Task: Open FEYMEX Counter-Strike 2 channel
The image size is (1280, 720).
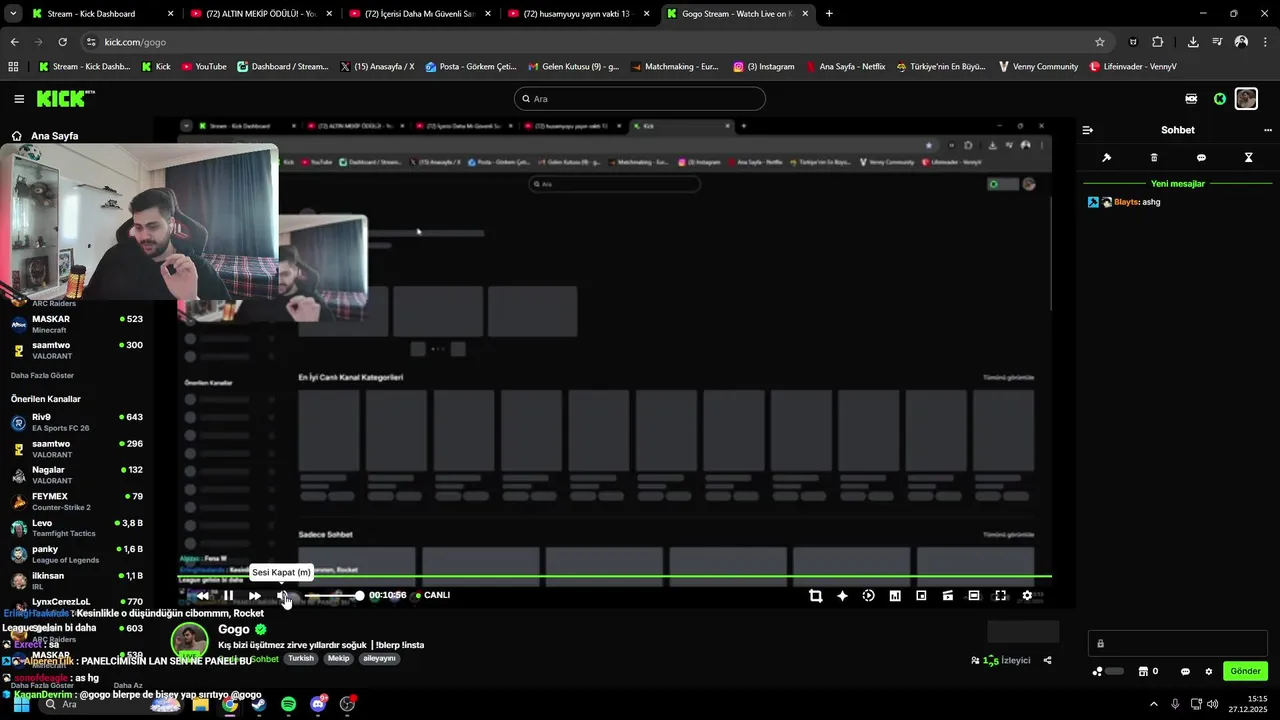Action: pos(77,501)
